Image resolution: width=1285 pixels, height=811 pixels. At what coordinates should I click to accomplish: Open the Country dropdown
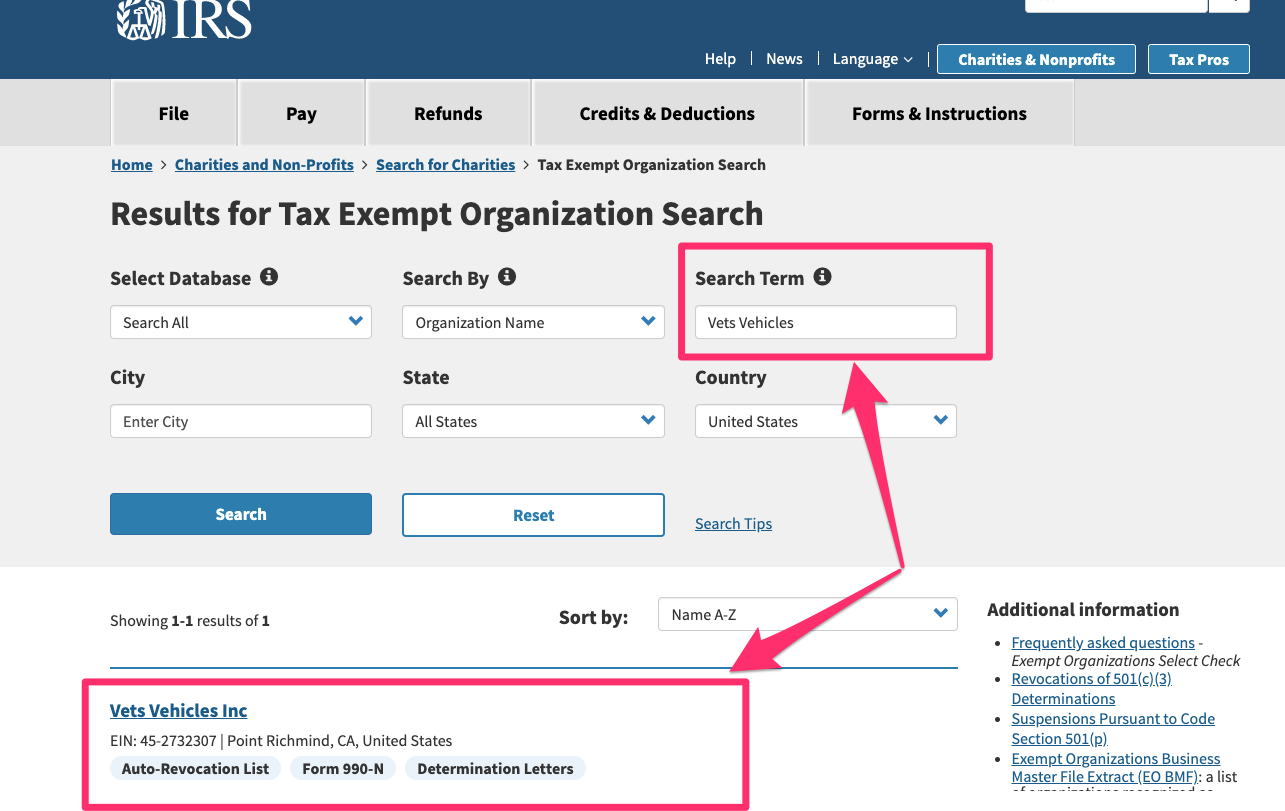(825, 421)
